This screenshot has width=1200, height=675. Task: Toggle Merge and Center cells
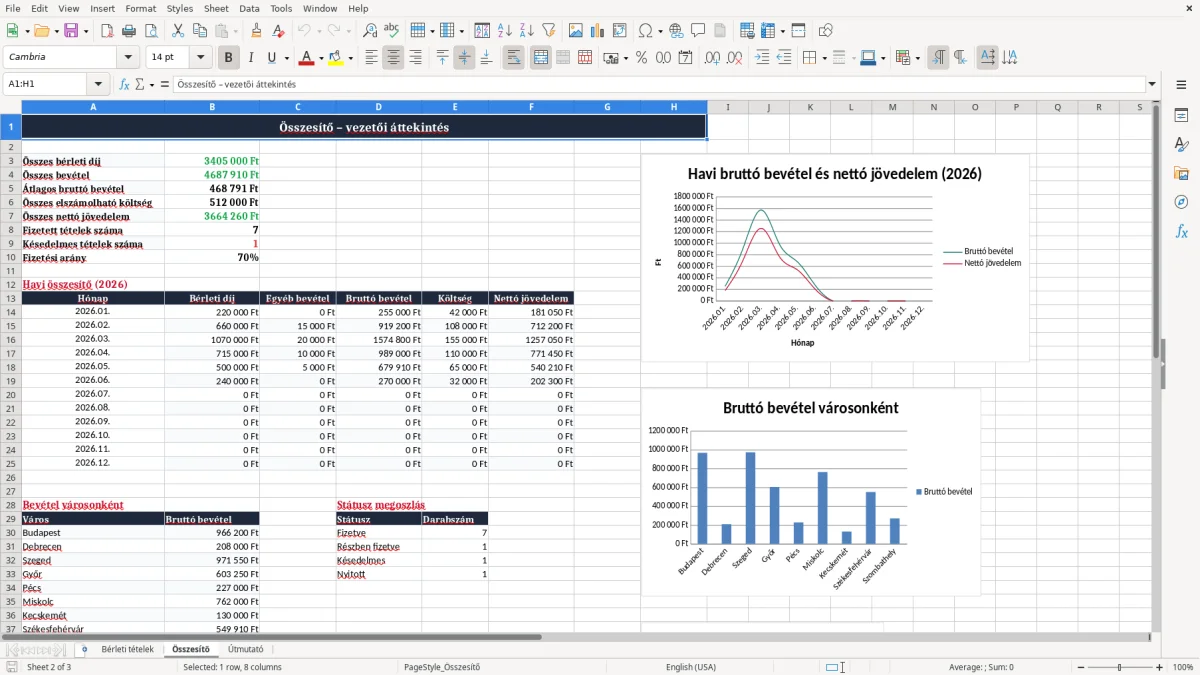click(x=540, y=58)
